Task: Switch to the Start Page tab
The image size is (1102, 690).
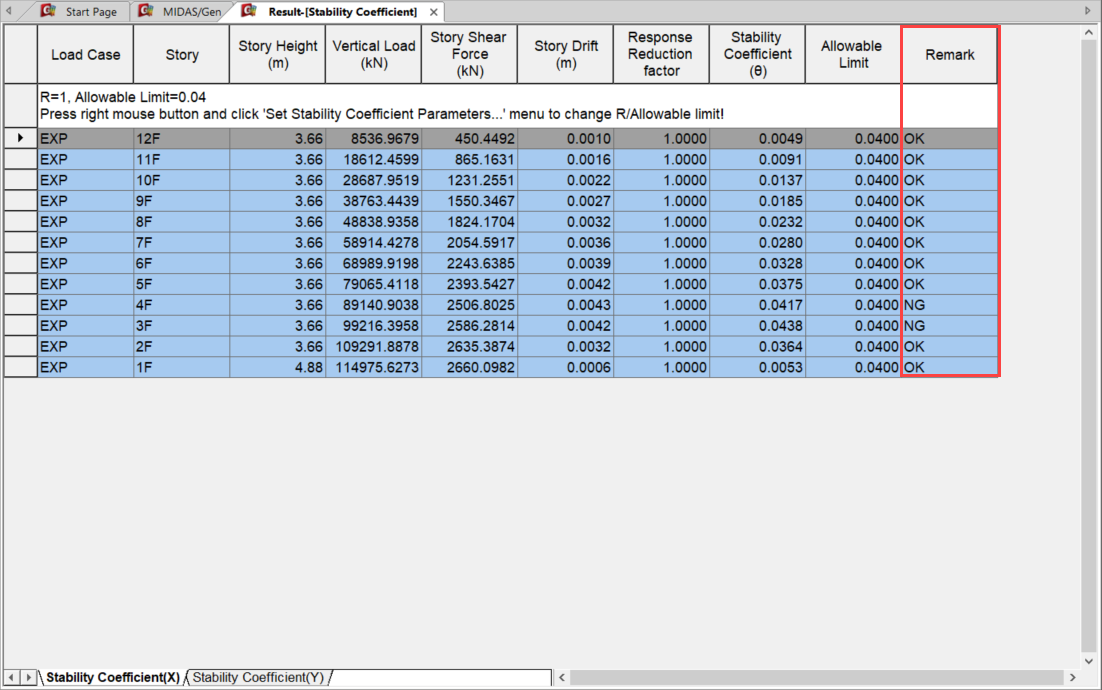Action: (x=90, y=12)
